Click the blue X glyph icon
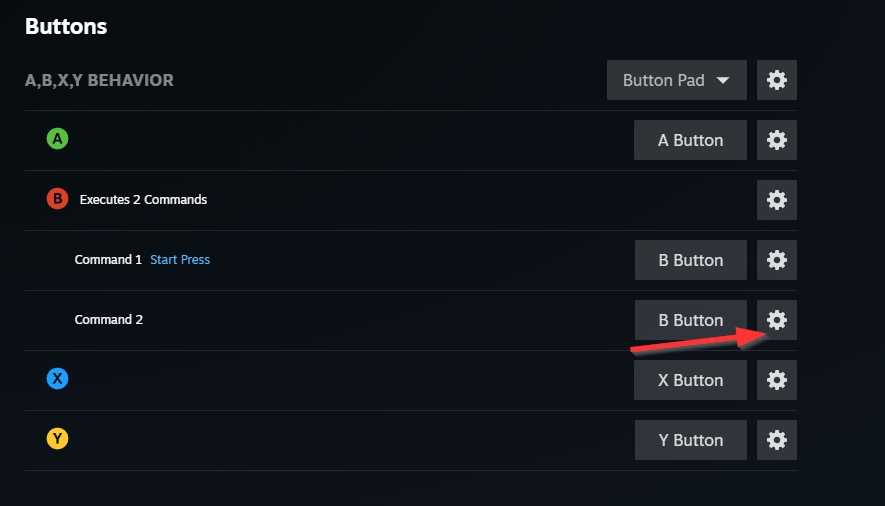 pyautogui.click(x=57, y=379)
